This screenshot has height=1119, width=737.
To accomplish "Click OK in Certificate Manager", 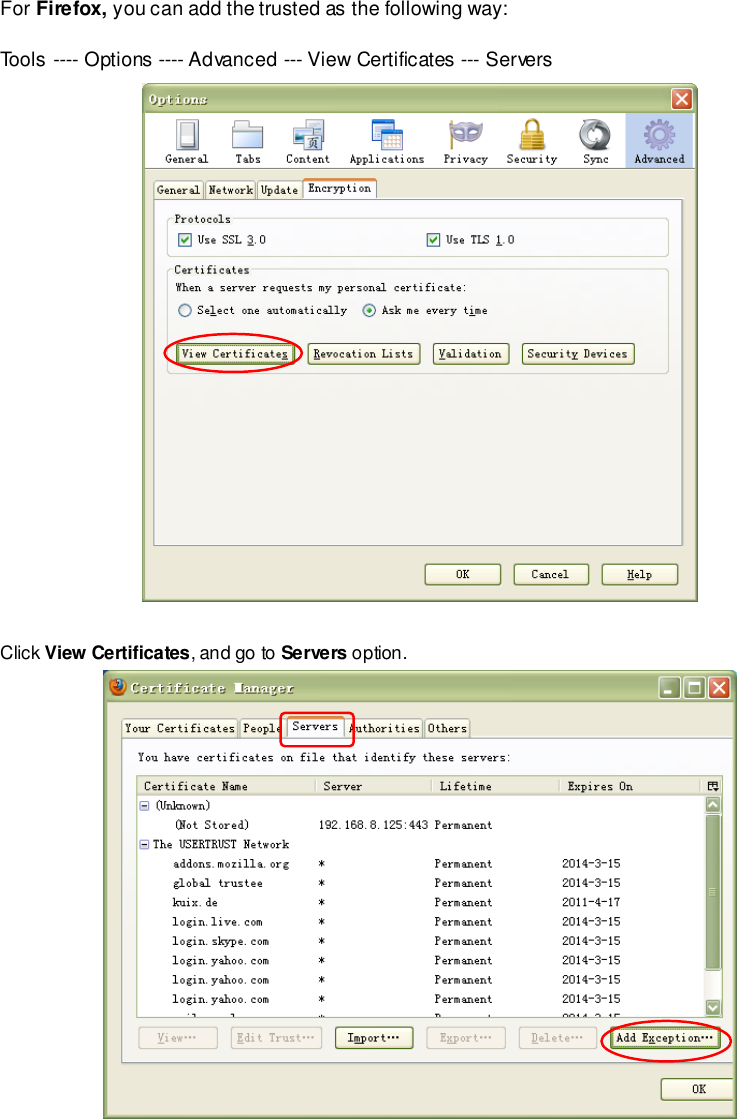I will coord(698,1089).
